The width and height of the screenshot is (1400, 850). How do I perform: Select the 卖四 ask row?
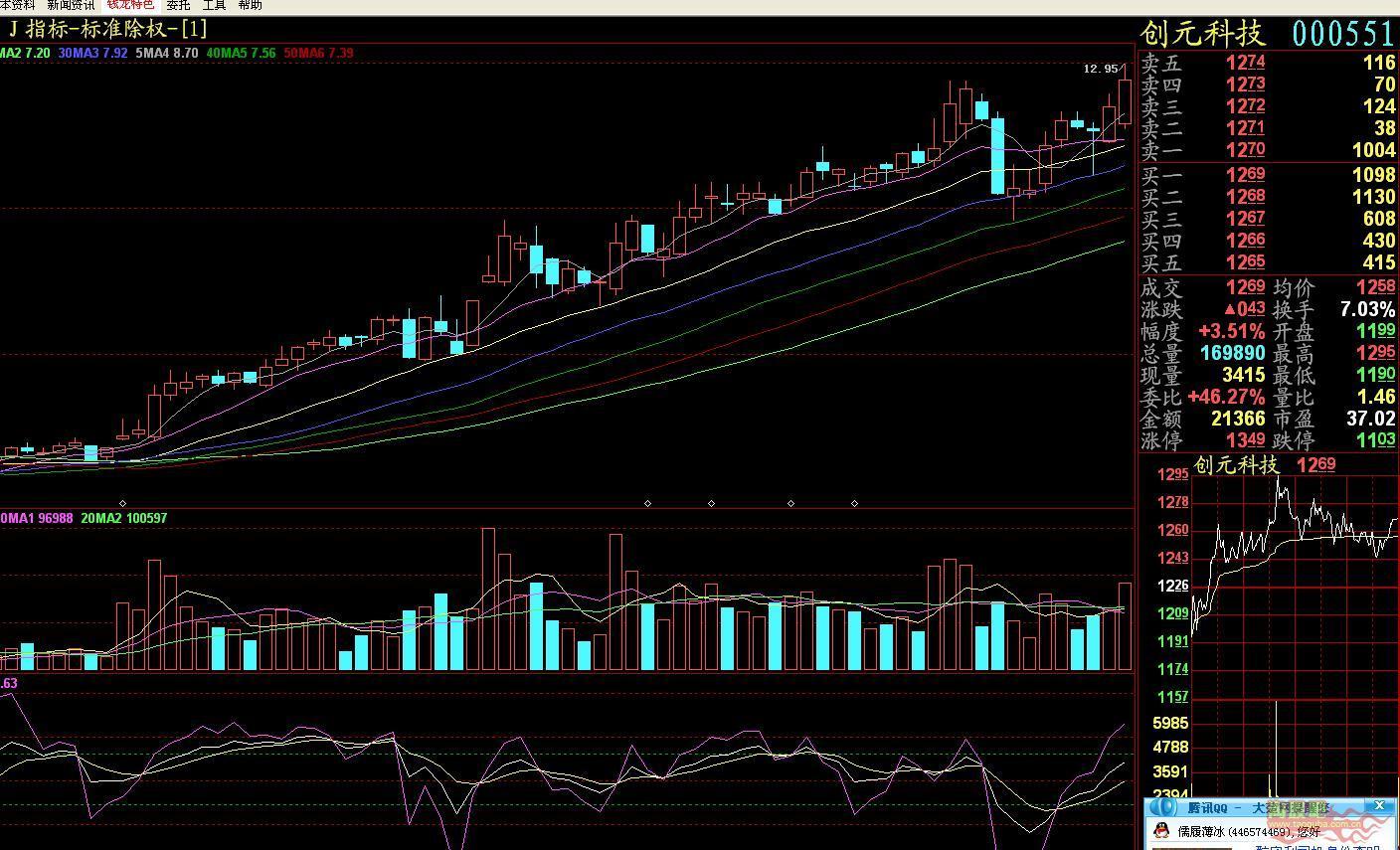[1268, 85]
